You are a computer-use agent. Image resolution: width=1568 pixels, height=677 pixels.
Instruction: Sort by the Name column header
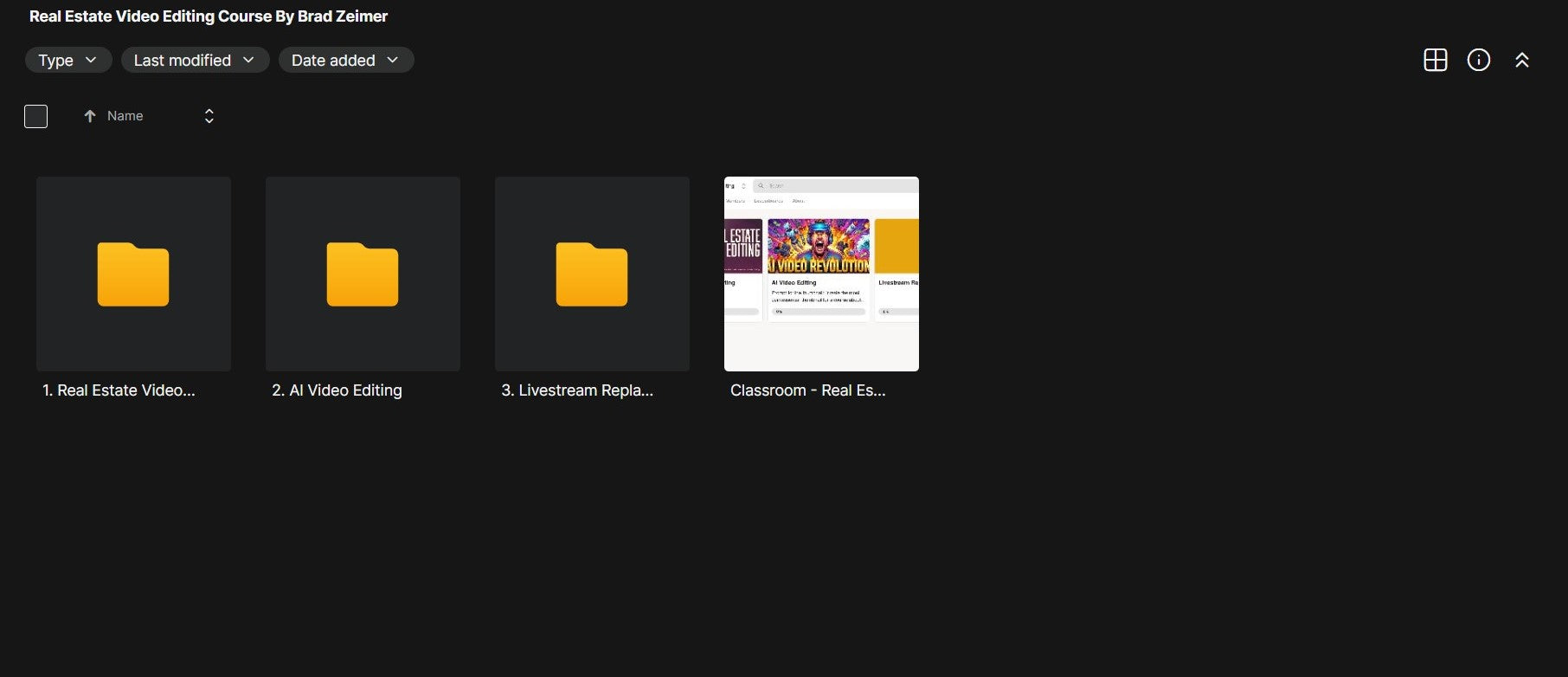click(x=125, y=116)
